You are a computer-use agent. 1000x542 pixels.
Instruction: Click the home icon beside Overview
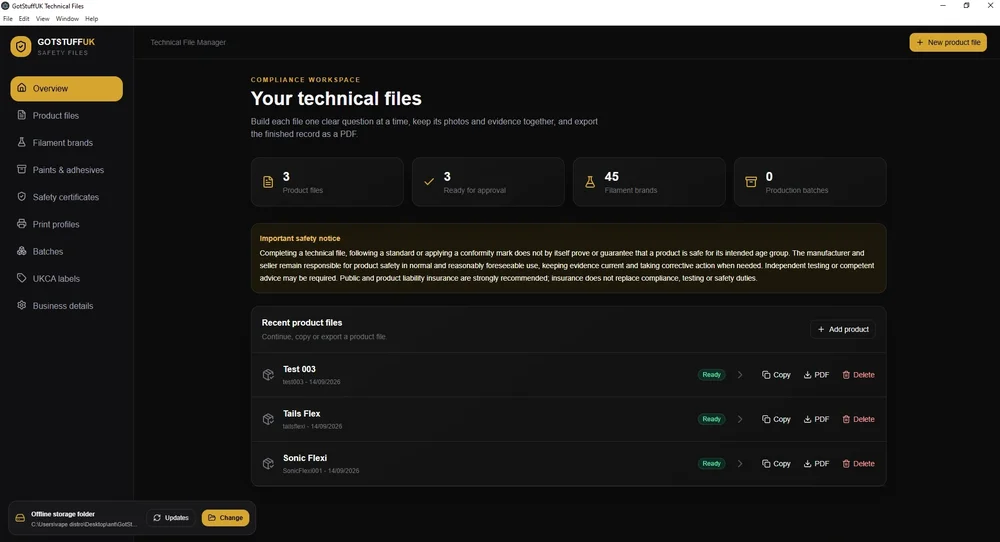[22, 88]
